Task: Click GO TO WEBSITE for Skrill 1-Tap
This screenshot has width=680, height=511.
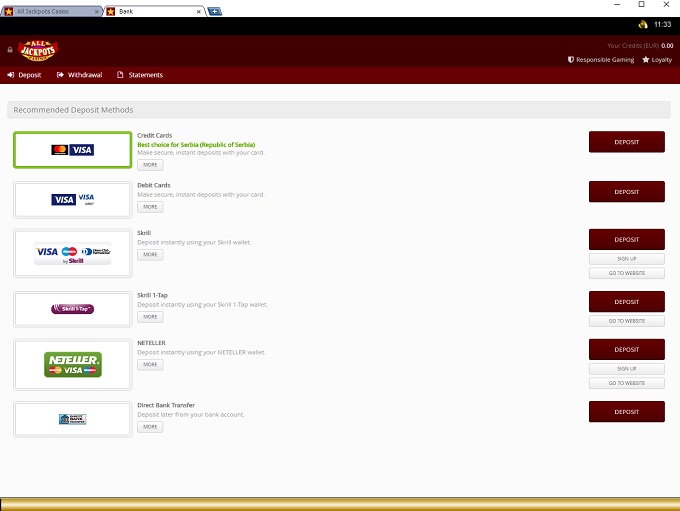Action: coord(626,321)
